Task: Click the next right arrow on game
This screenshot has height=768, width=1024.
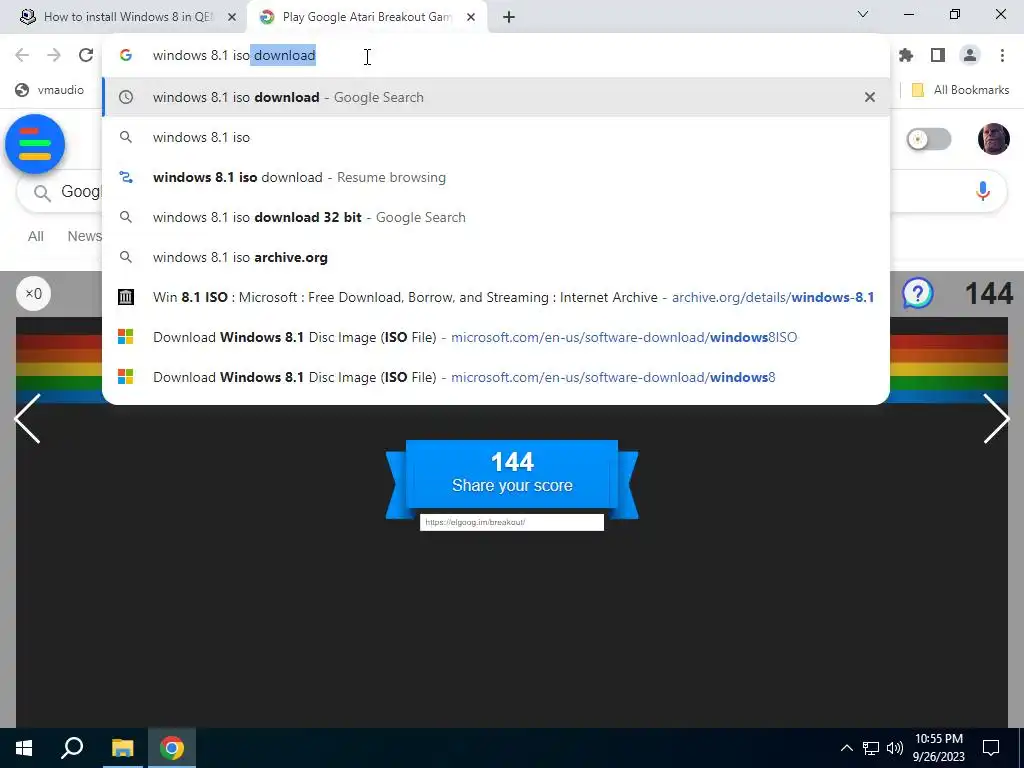Action: tap(997, 419)
